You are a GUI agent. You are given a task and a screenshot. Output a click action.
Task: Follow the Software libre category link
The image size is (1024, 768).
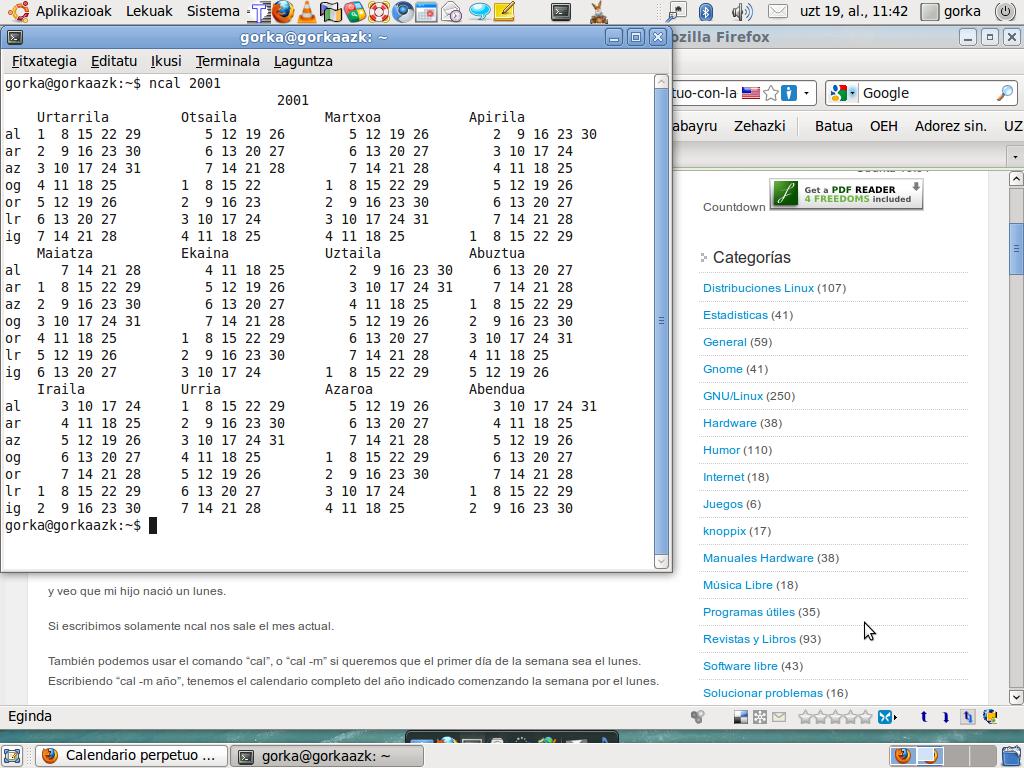tap(740, 666)
